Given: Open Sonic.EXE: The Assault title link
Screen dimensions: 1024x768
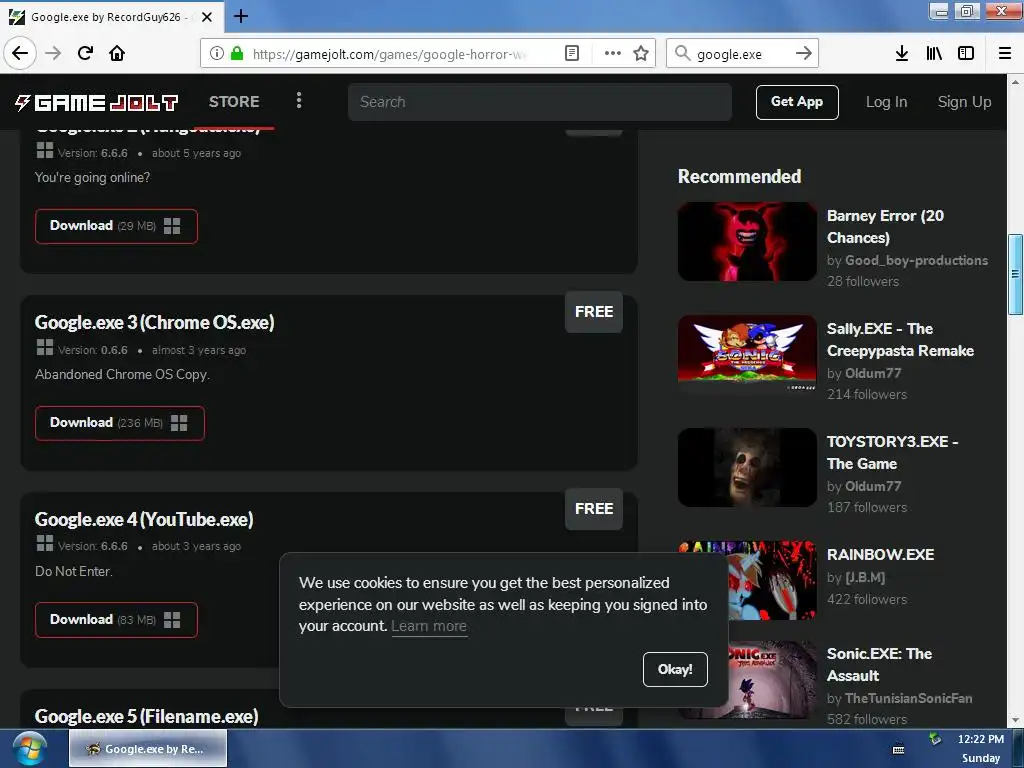Looking at the screenshot, I should (x=879, y=664).
